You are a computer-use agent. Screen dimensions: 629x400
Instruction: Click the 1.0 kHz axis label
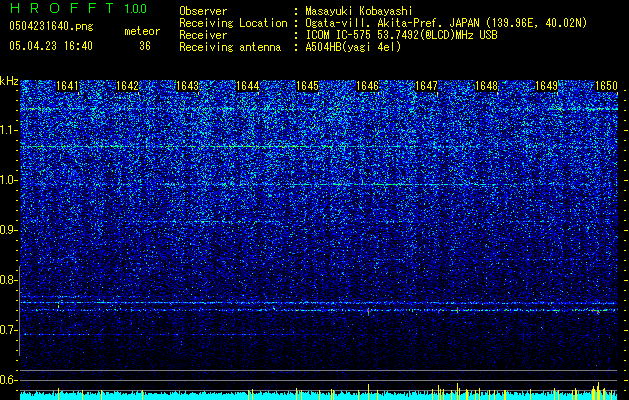pos(8,180)
